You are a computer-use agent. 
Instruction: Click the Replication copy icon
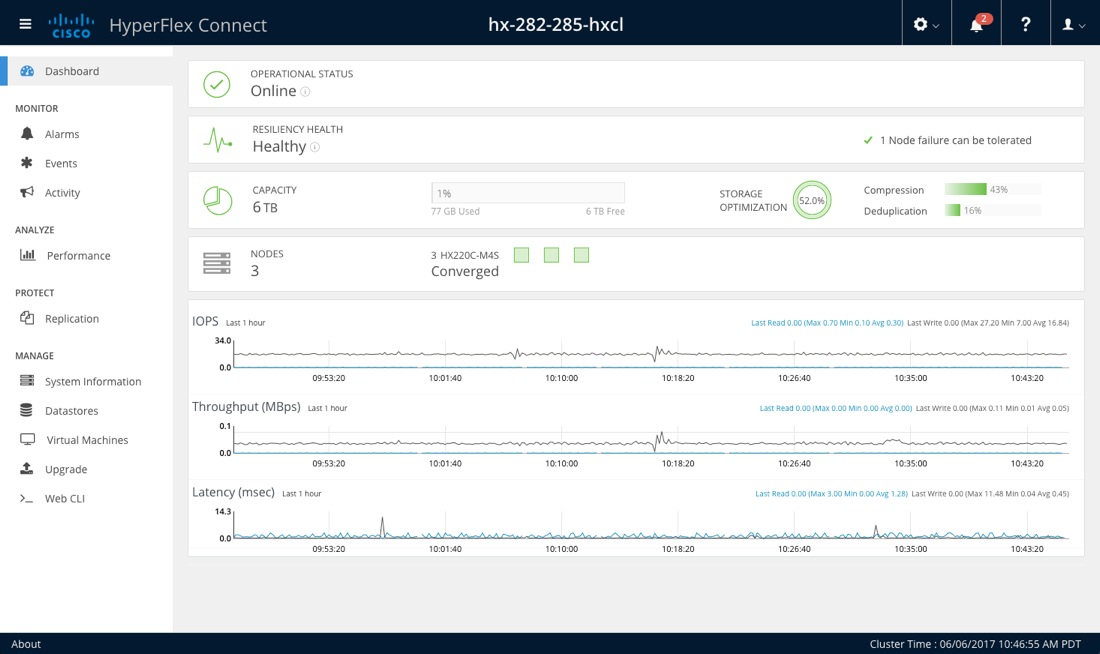click(x=27, y=317)
